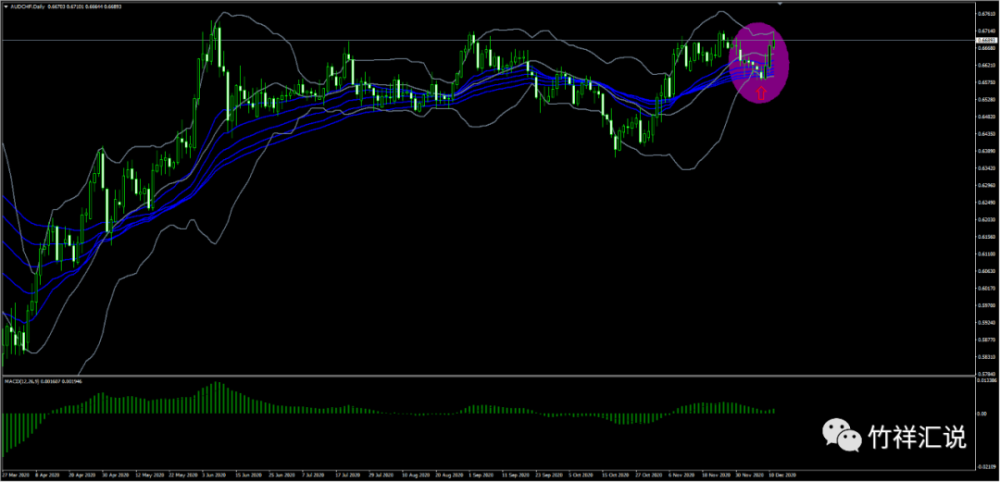Click the '12 May 2020' date on the time axis
Image resolution: width=1000 pixels, height=482 pixels.
click(150, 475)
